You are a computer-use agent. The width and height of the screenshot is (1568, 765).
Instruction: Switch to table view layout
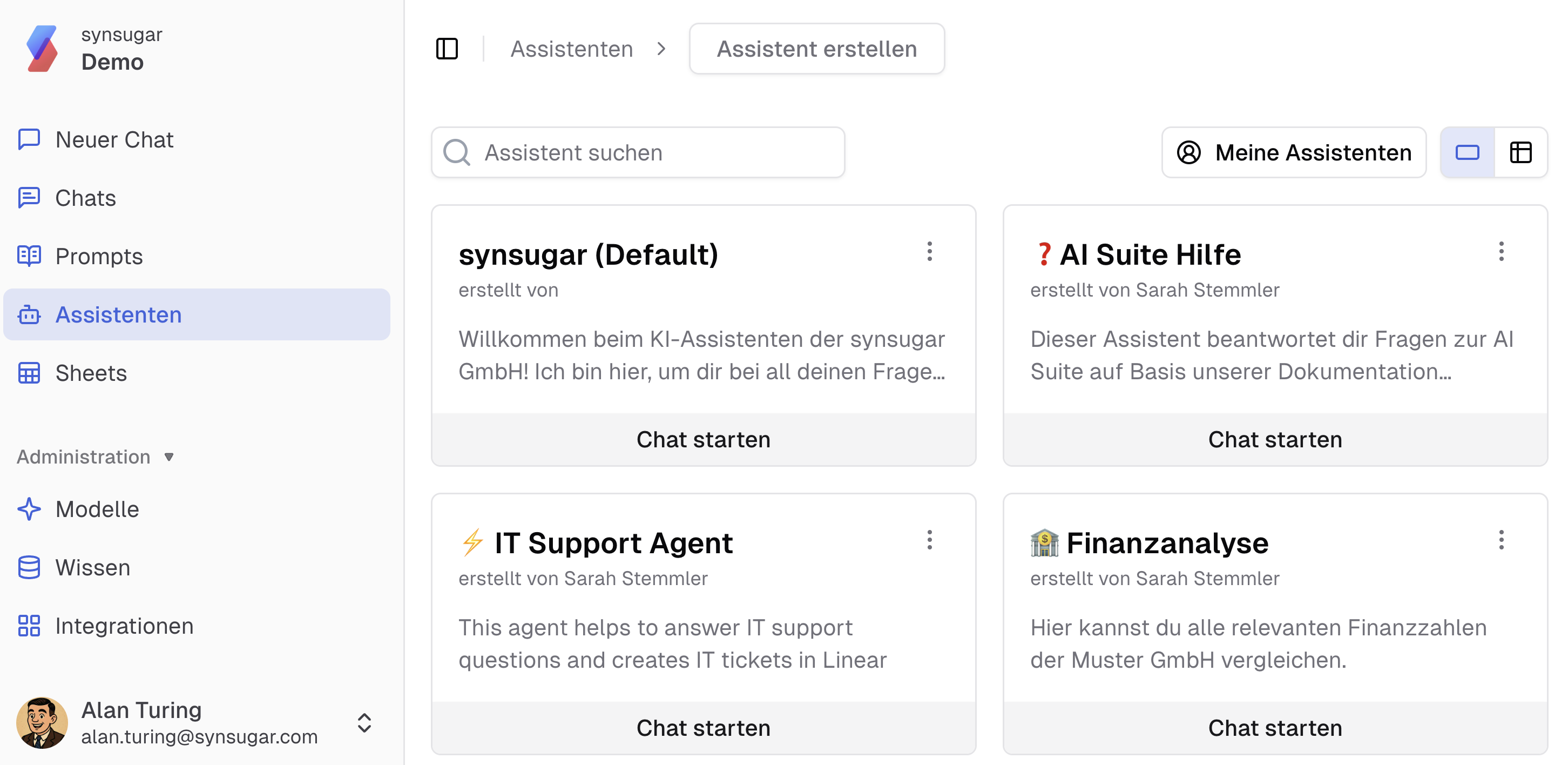click(1520, 153)
